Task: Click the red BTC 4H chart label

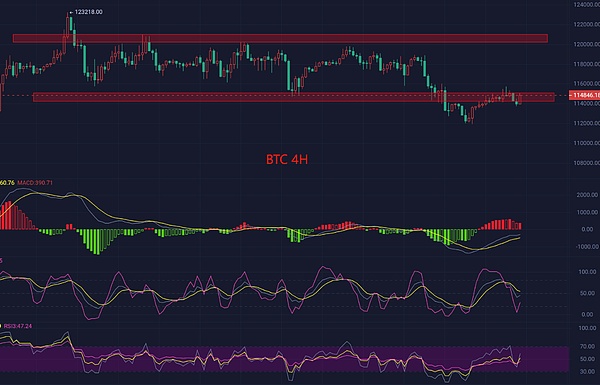Action: [287, 160]
